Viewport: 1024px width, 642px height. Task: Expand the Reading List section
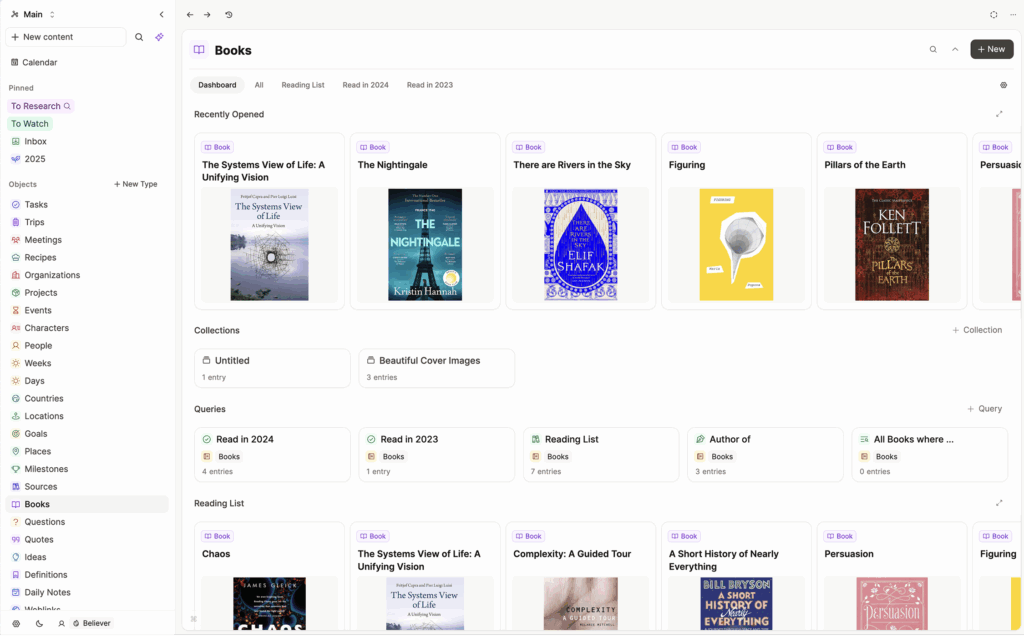pyautogui.click(x=999, y=503)
